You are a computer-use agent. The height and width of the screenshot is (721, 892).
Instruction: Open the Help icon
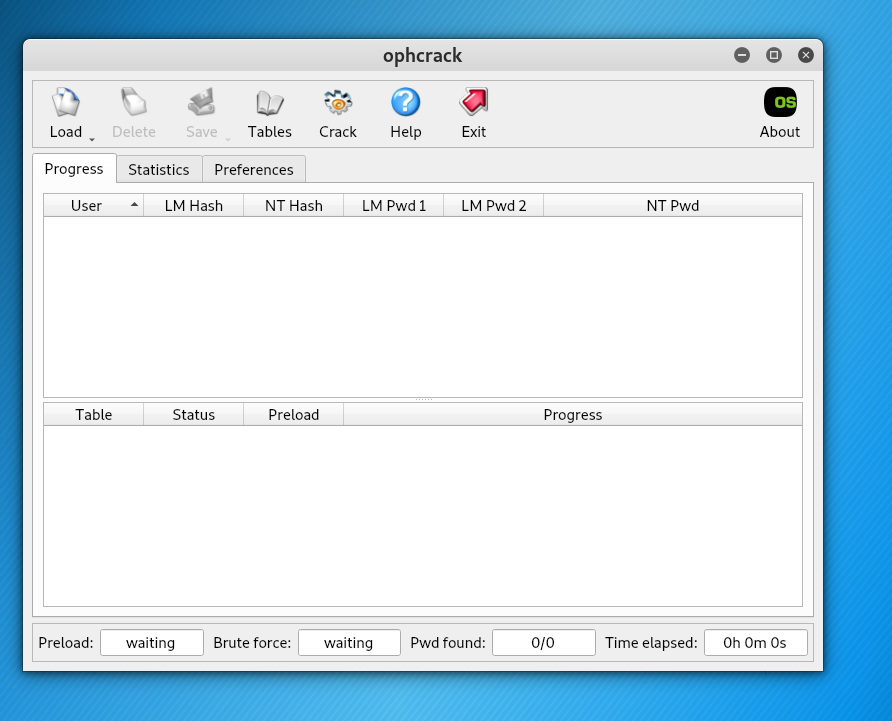click(406, 102)
